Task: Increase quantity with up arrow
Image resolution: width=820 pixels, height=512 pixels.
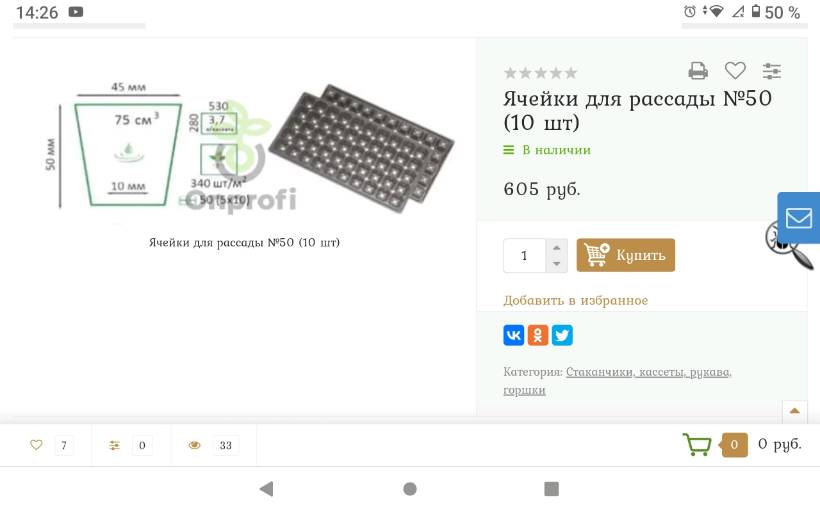Action: pos(556,247)
